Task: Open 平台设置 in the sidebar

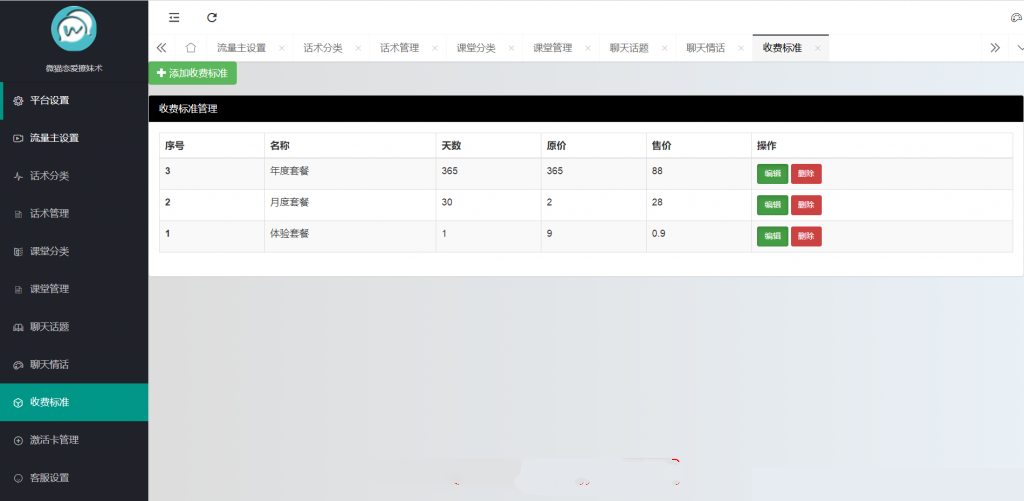Action: (x=49, y=100)
